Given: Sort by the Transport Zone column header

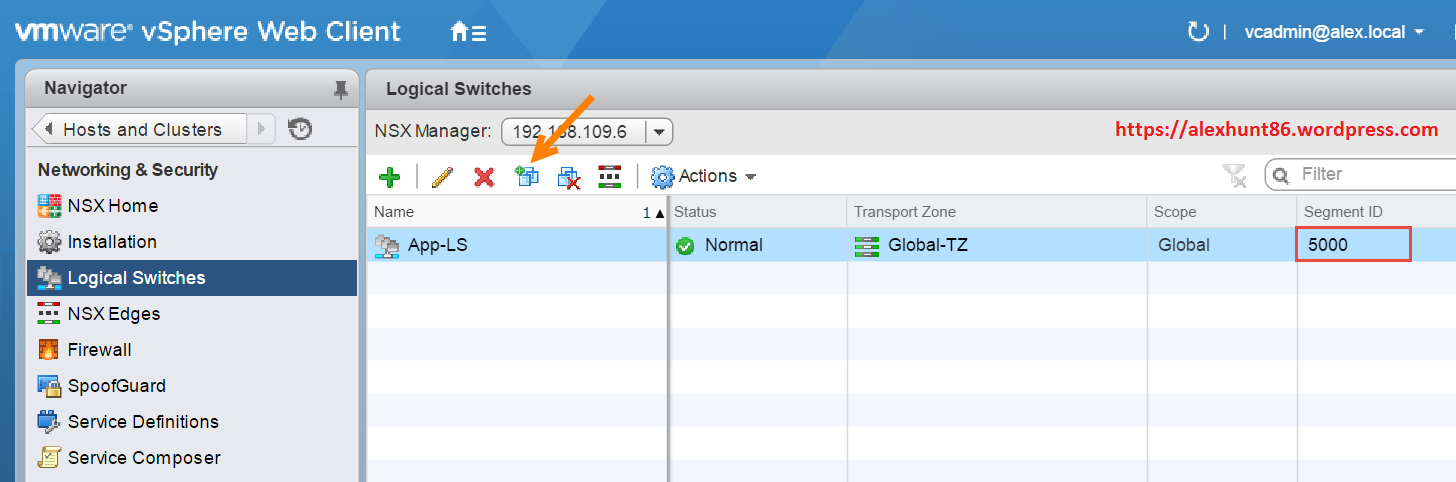Looking at the screenshot, I should point(997,212).
